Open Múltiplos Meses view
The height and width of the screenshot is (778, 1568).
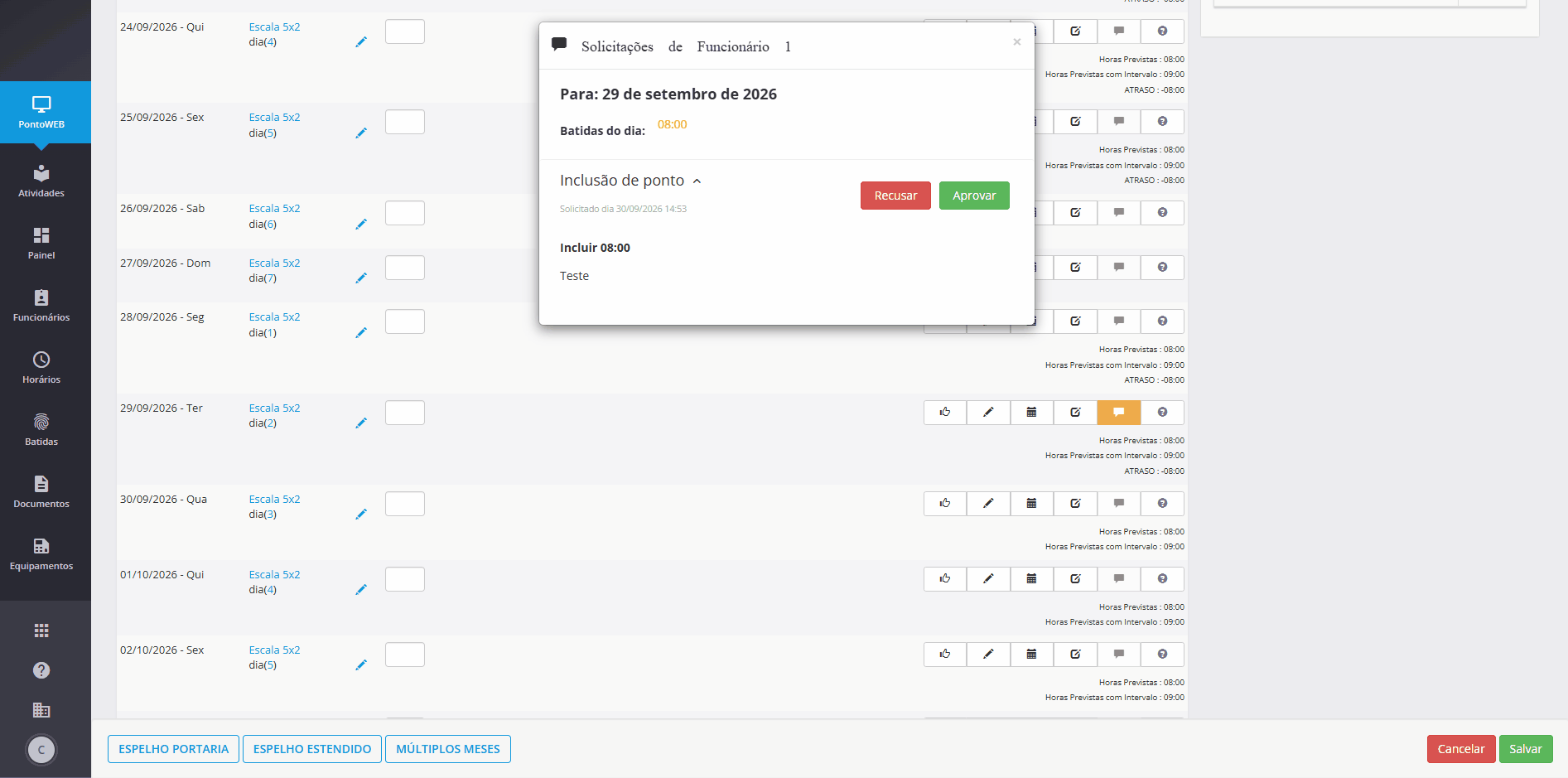click(x=448, y=749)
